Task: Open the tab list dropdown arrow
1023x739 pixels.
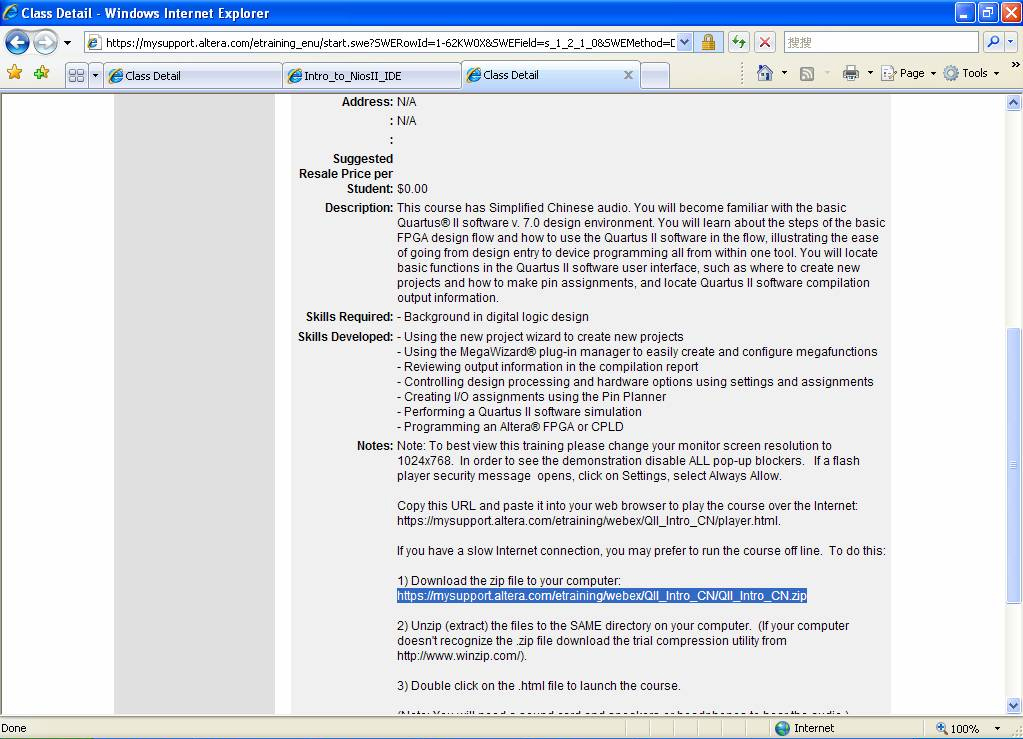Action: (95, 75)
